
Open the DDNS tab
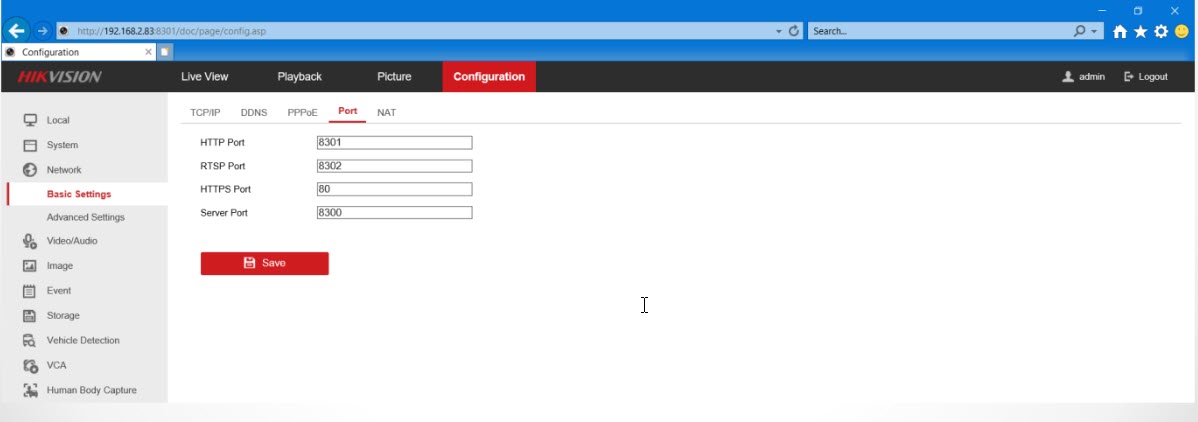pos(254,112)
